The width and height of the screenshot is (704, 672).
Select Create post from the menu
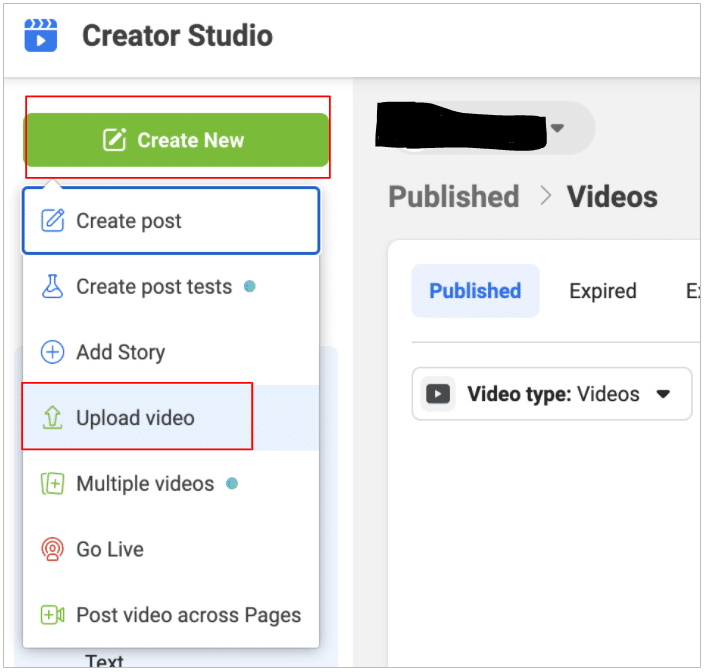(x=171, y=221)
